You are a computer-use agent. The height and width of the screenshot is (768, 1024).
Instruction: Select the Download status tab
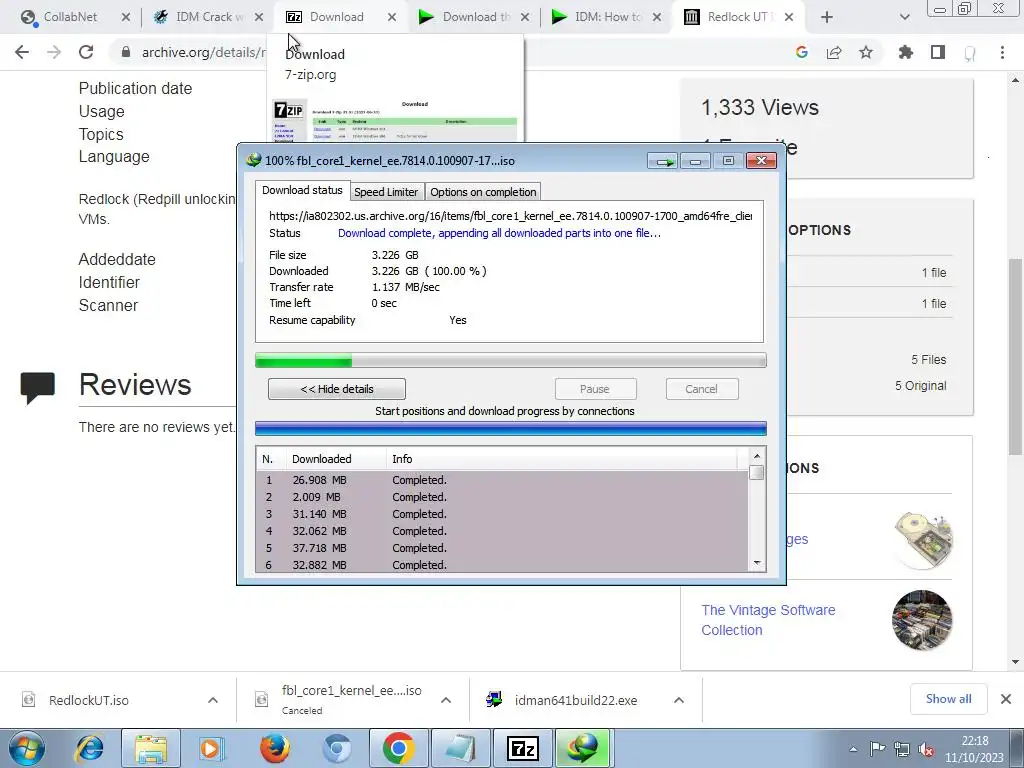(x=302, y=190)
